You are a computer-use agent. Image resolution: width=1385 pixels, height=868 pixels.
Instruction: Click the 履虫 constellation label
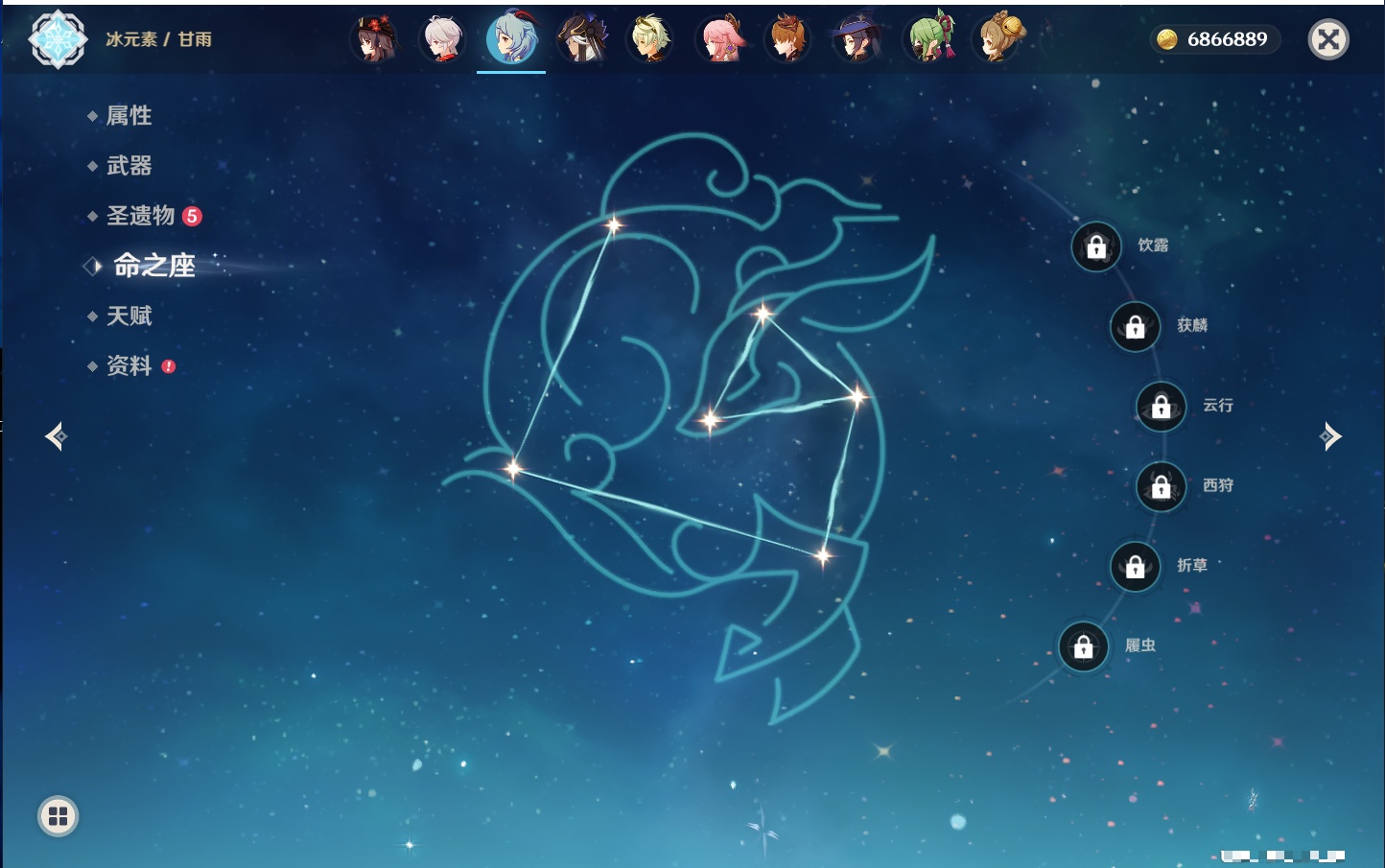(x=1140, y=645)
